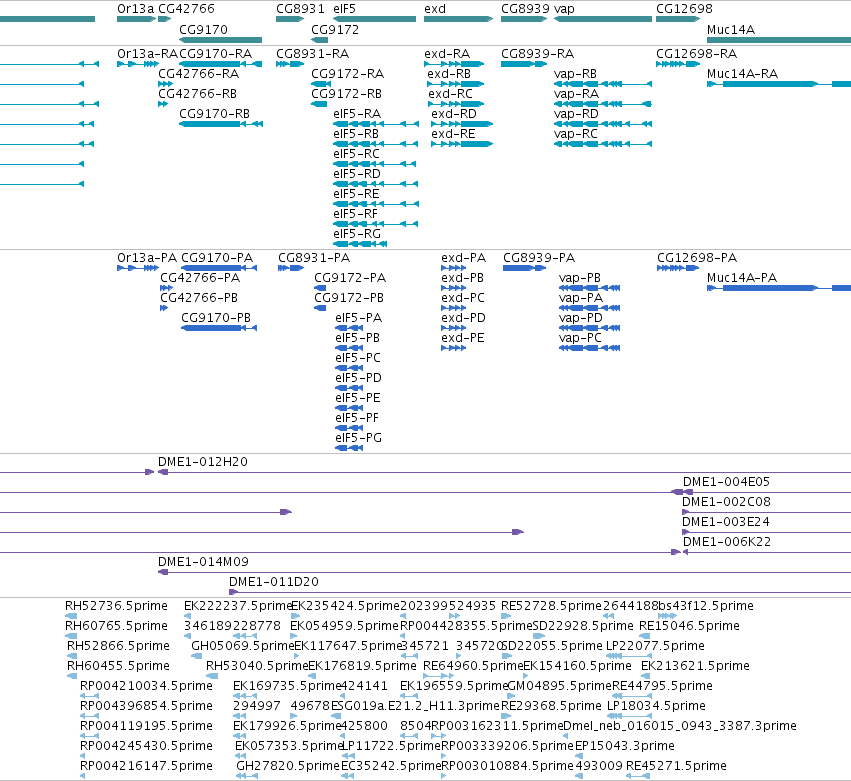Click transcript CG9172-RB

coord(319,104)
